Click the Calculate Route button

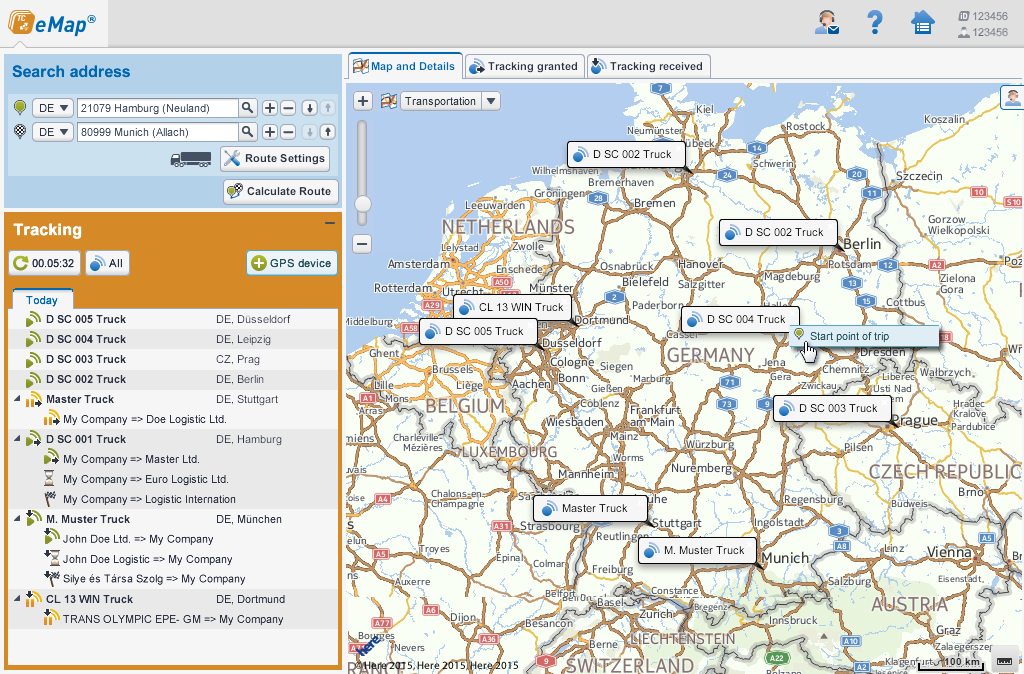coord(279,191)
